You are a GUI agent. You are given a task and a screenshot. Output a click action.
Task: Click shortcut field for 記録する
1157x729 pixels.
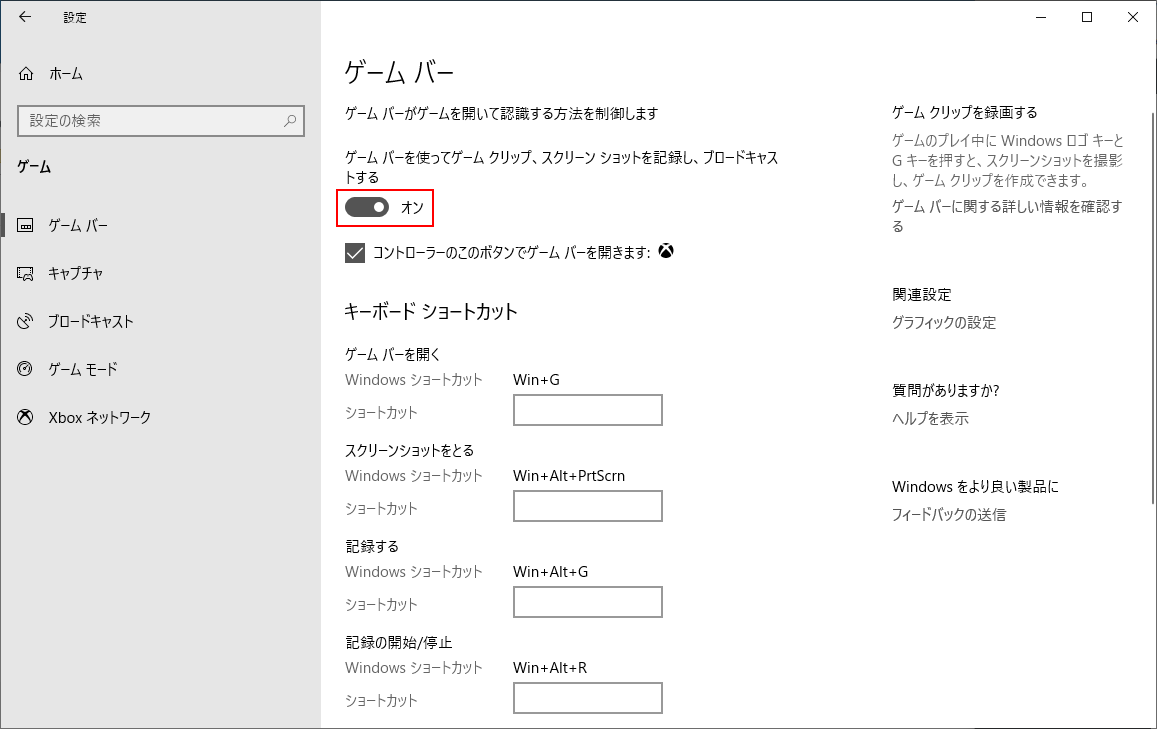tap(587, 602)
